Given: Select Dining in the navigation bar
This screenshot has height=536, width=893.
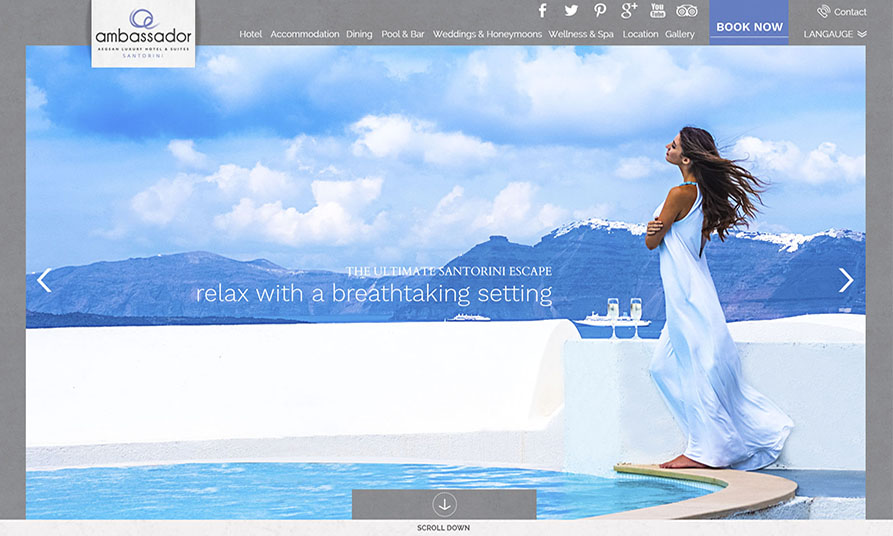Looking at the screenshot, I should pyautogui.click(x=359, y=34).
